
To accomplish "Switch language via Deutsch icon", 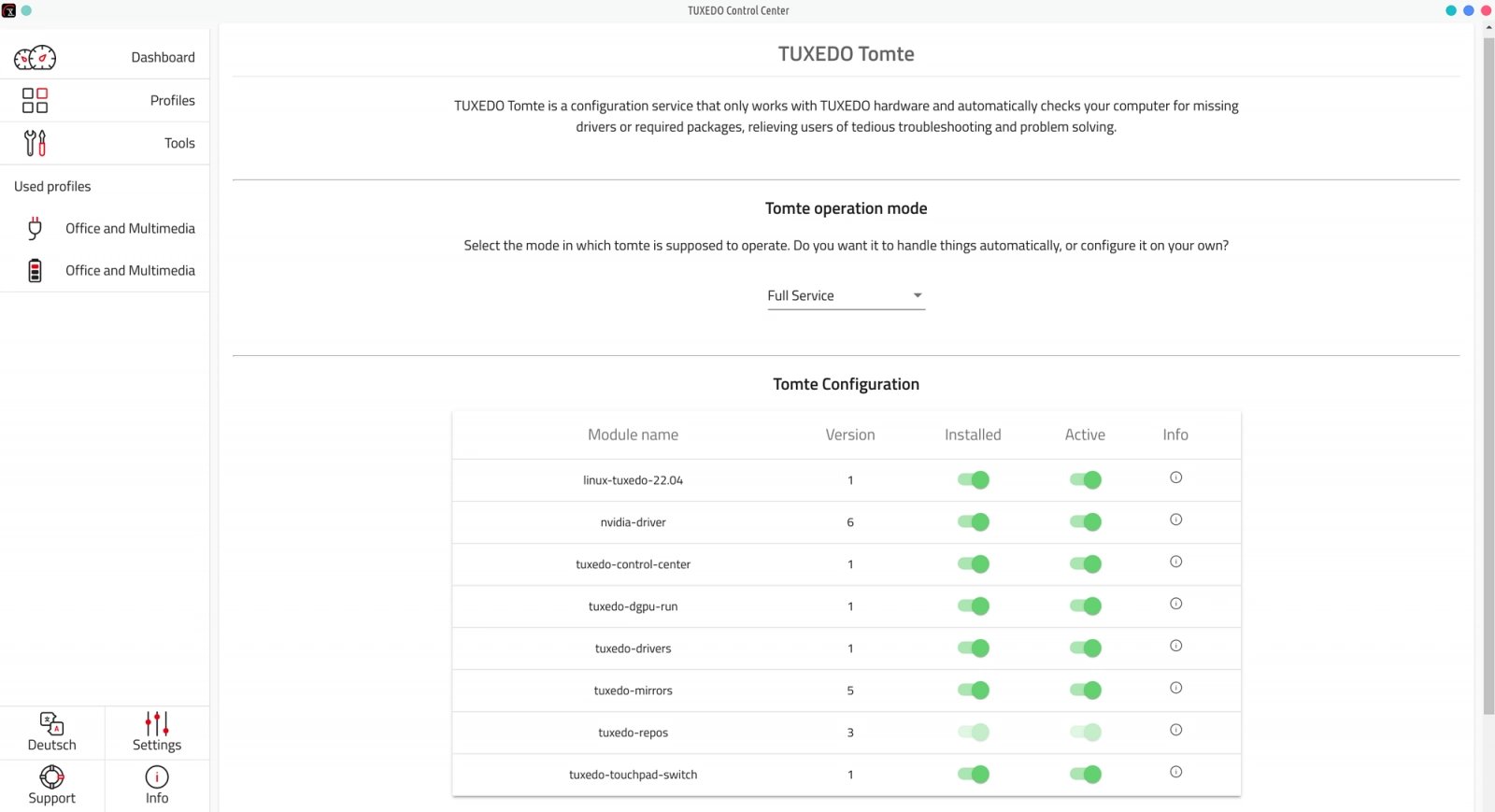I will pos(52,723).
